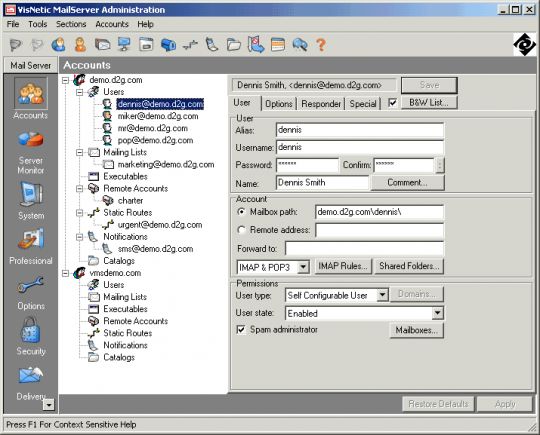Select urgent@demo.d2g.com static route
540x435 pixels.
click(x=160, y=225)
